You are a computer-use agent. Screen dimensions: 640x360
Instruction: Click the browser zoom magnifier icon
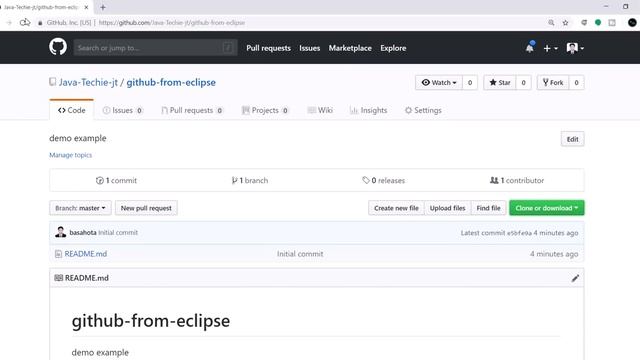(551, 23)
